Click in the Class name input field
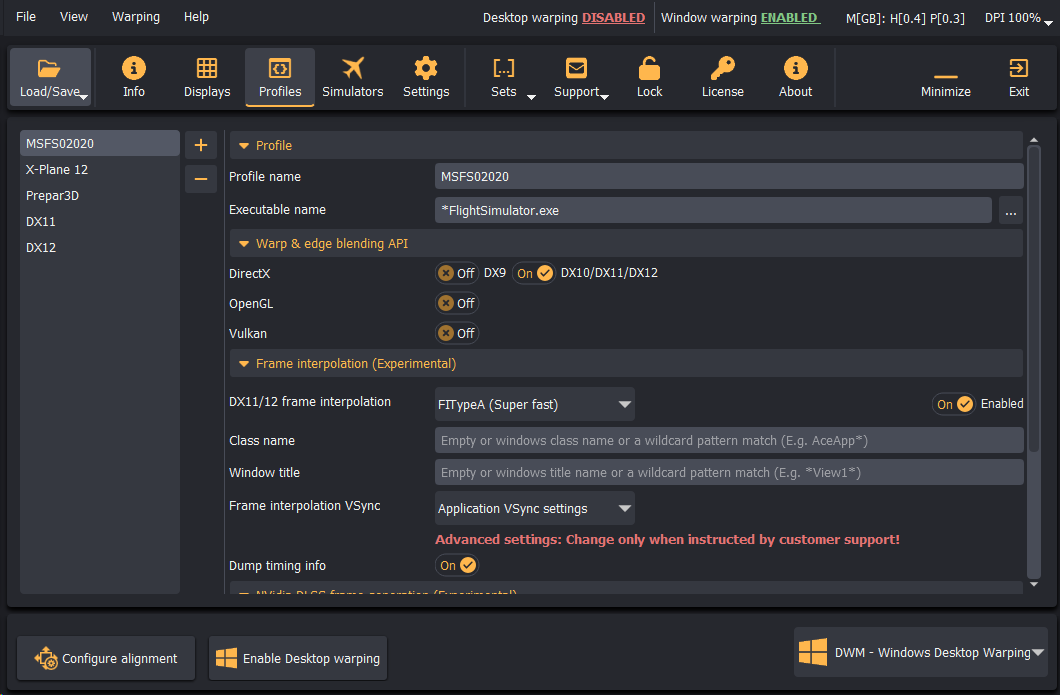This screenshot has width=1060, height=695. (x=729, y=440)
